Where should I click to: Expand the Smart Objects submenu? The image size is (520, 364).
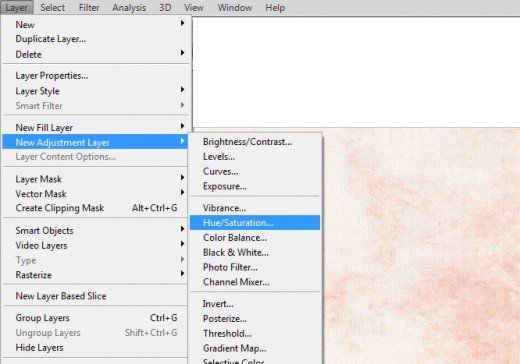tap(95, 230)
